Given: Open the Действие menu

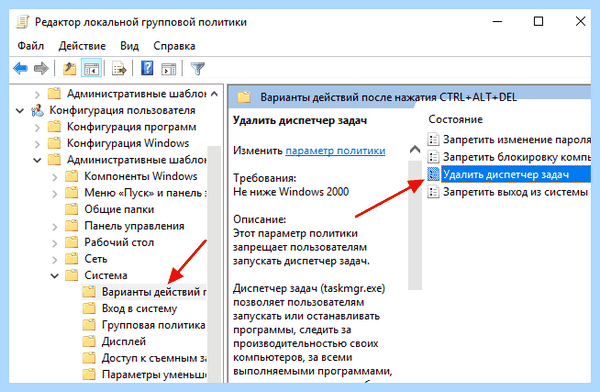Looking at the screenshot, I should pyautogui.click(x=82, y=46).
